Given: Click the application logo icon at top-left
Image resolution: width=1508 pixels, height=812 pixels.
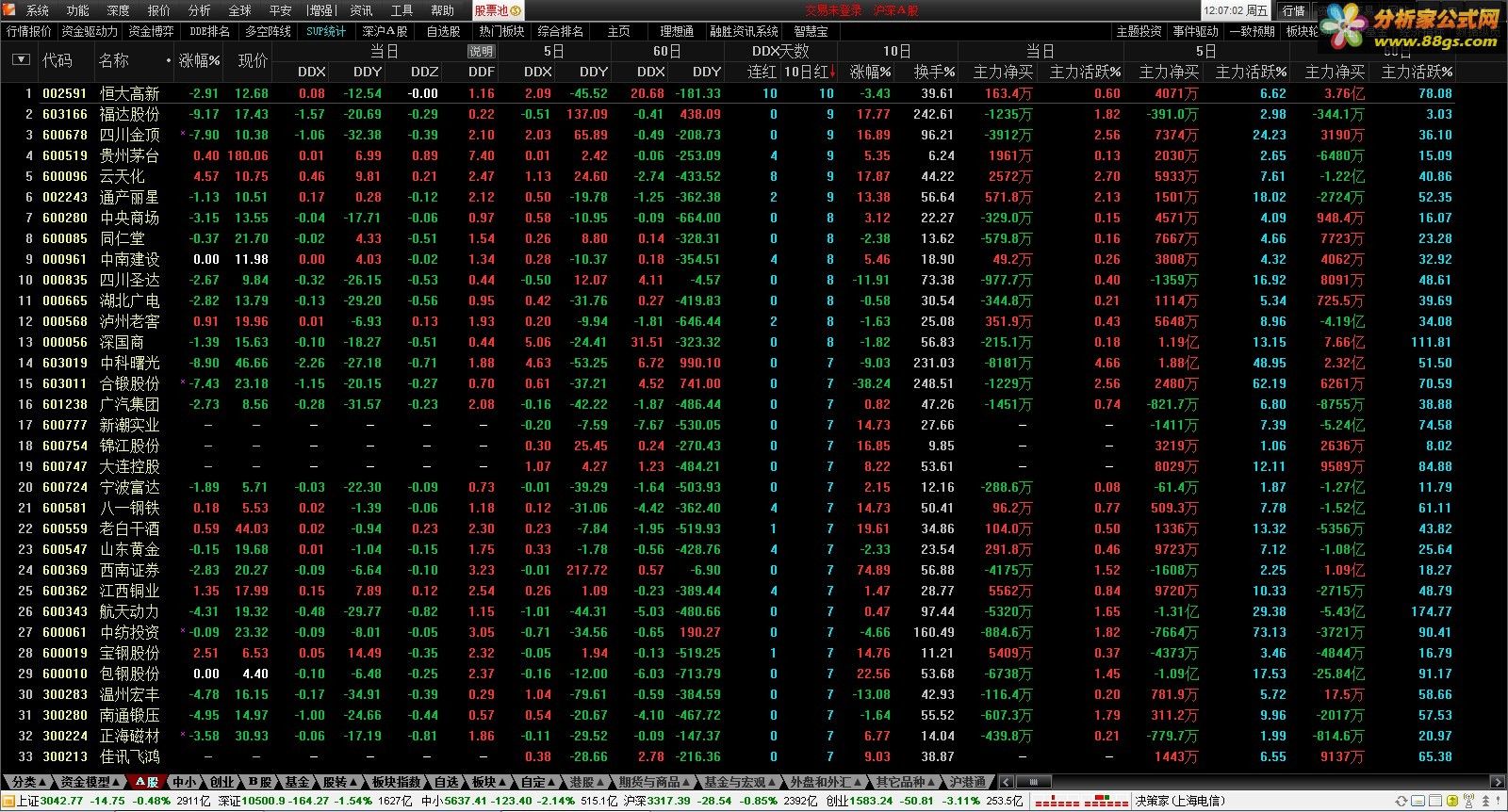Looking at the screenshot, I should 10,10.
